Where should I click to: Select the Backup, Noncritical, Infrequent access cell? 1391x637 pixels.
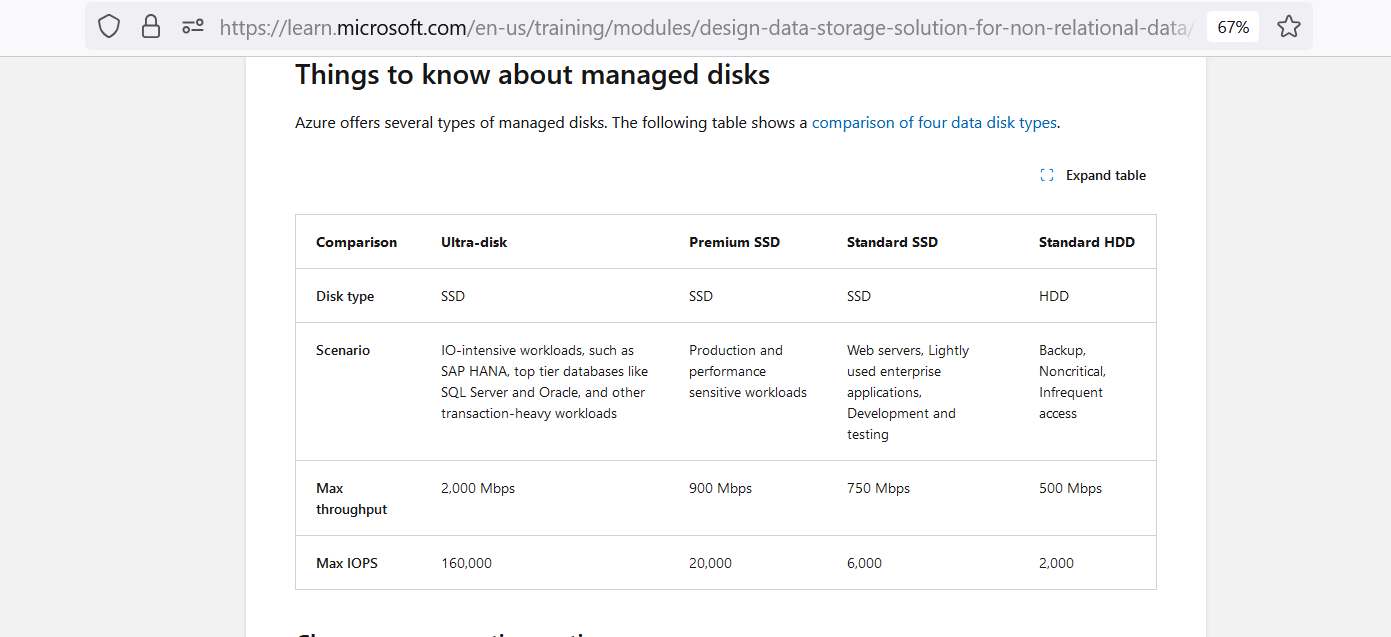pos(1071,381)
